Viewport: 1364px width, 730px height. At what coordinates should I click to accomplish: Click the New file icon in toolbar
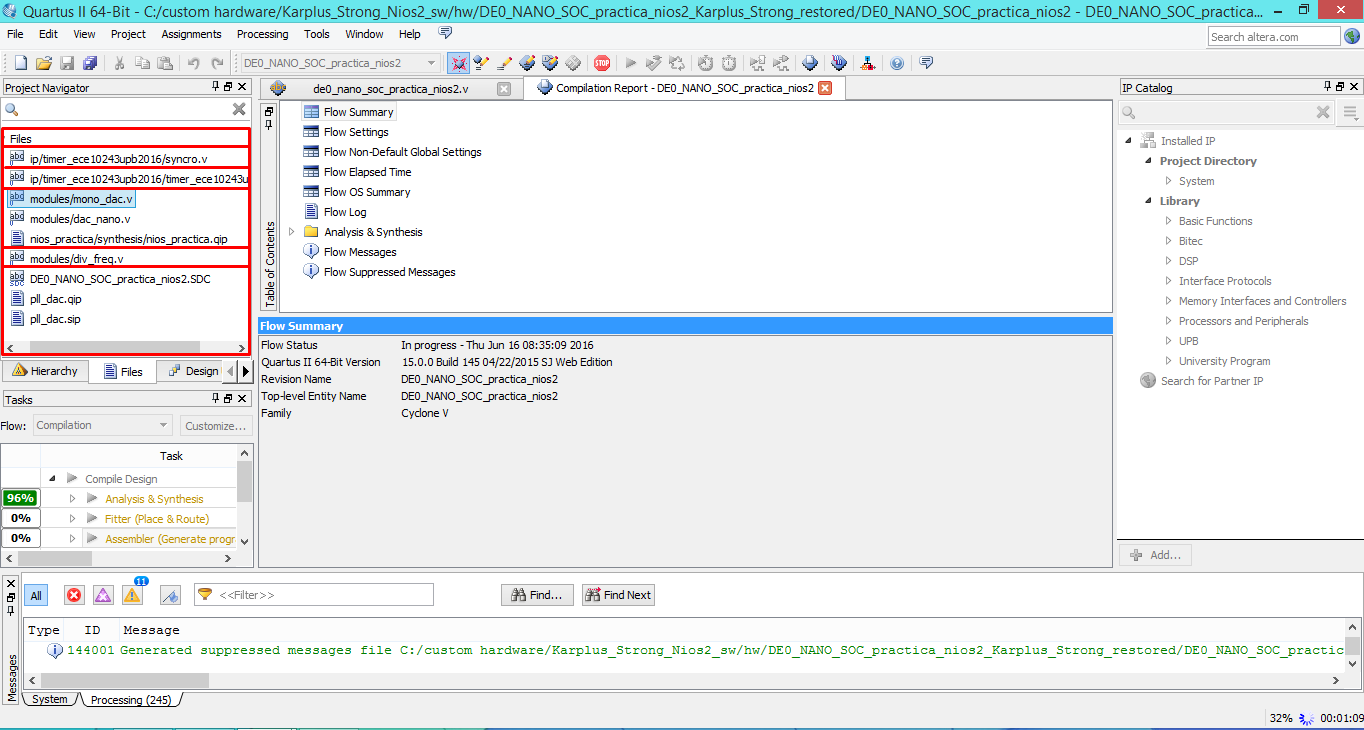pyautogui.click(x=19, y=63)
